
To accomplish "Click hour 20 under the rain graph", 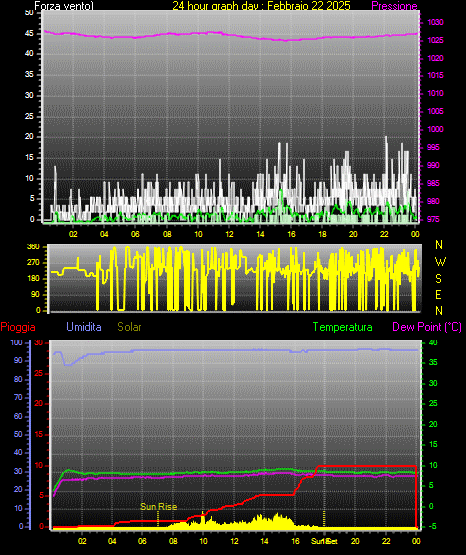I will (x=355, y=541).
